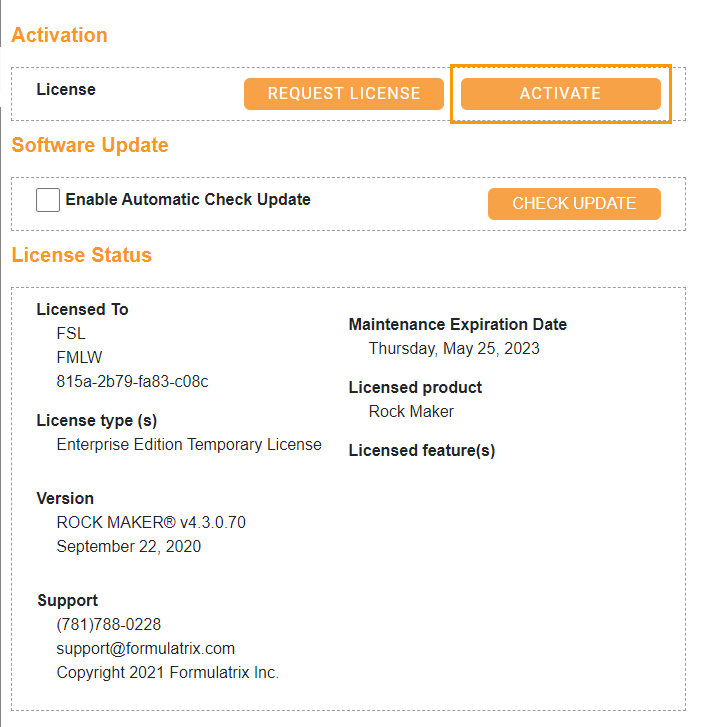Click the support phone number (781)788-0228
Screen dimensions: 706x727
coord(108,624)
